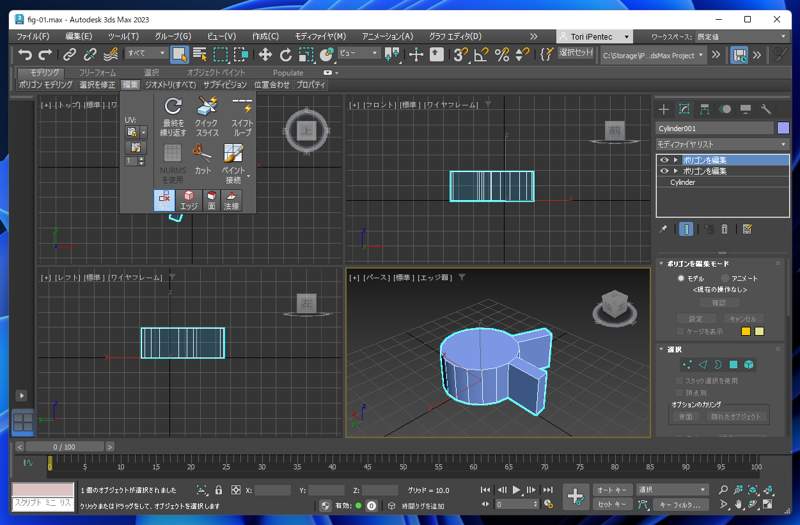Image resolution: width=800 pixels, height=525 pixels.
Task: Switch to the オブジェクト ペイント ribbon tab
Action: (216, 72)
